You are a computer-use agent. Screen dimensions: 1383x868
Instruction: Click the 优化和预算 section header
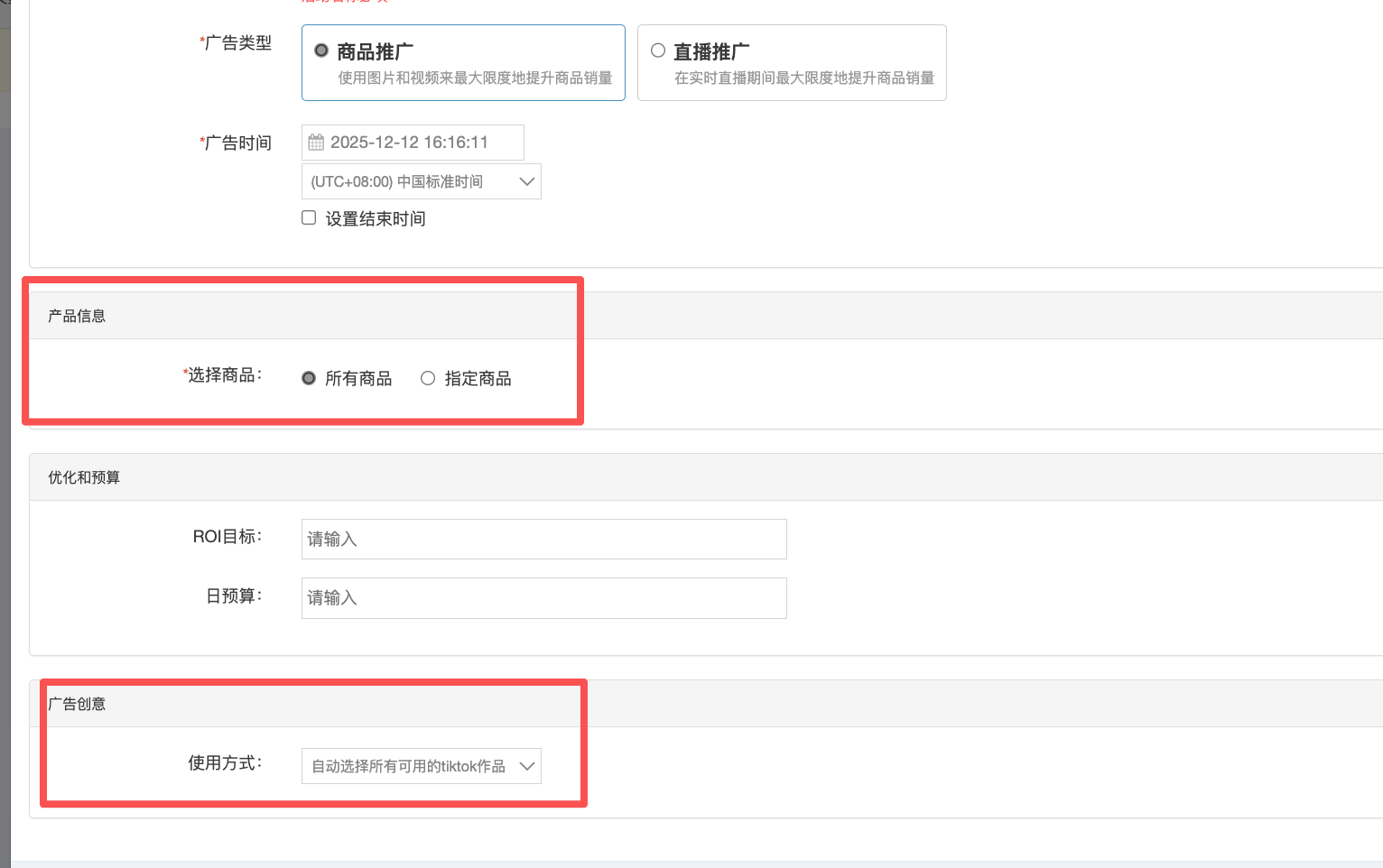click(x=84, y=477)
